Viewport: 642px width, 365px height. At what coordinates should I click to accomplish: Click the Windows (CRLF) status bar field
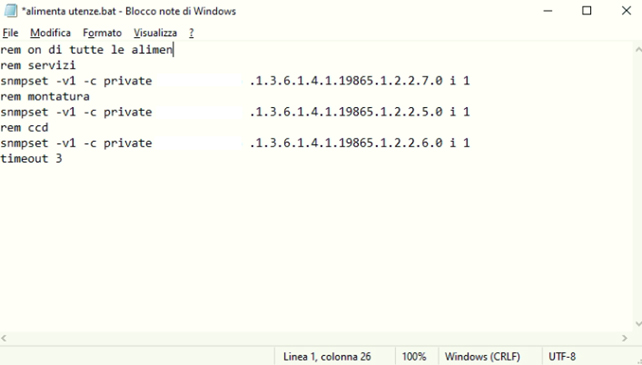pyautogui.click(x=482, y=357)
